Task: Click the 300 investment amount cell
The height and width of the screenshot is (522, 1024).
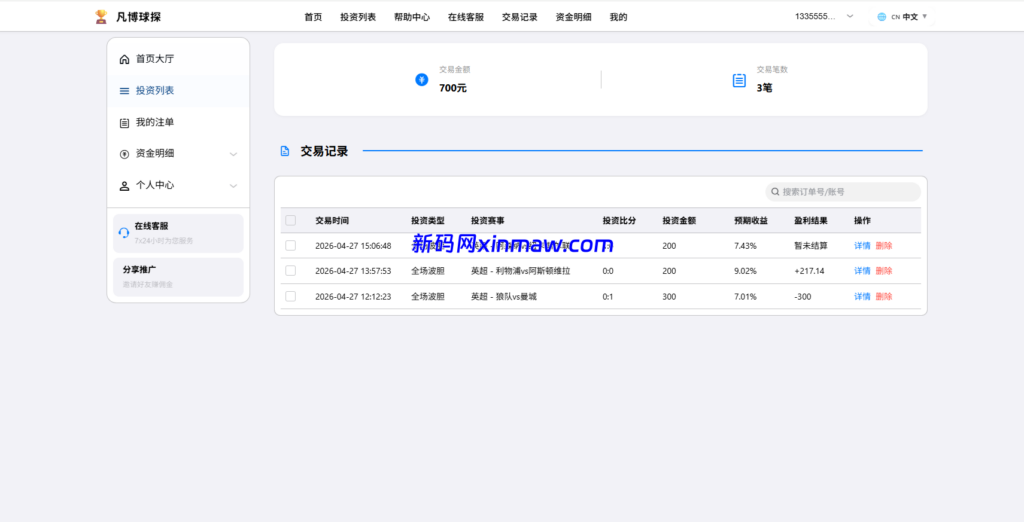Action: 669,297
